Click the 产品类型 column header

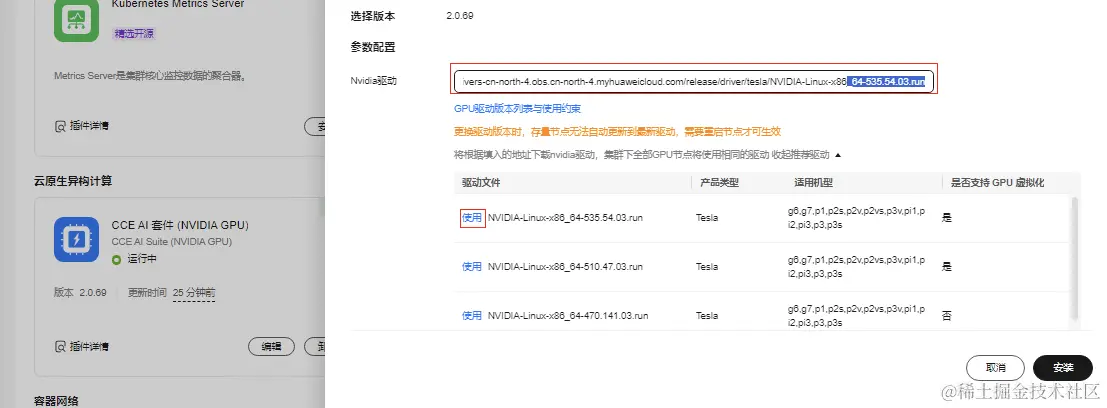point(719,182)
